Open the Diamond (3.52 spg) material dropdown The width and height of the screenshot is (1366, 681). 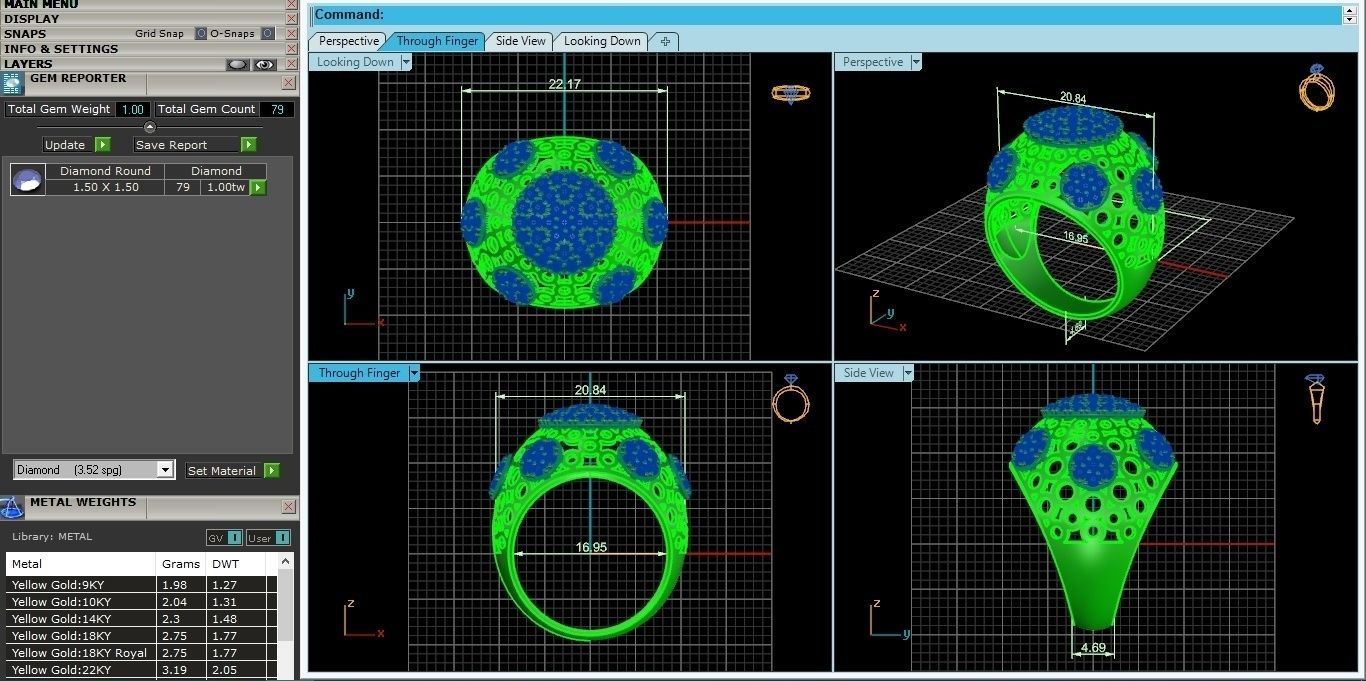click(x=166, y=470)
